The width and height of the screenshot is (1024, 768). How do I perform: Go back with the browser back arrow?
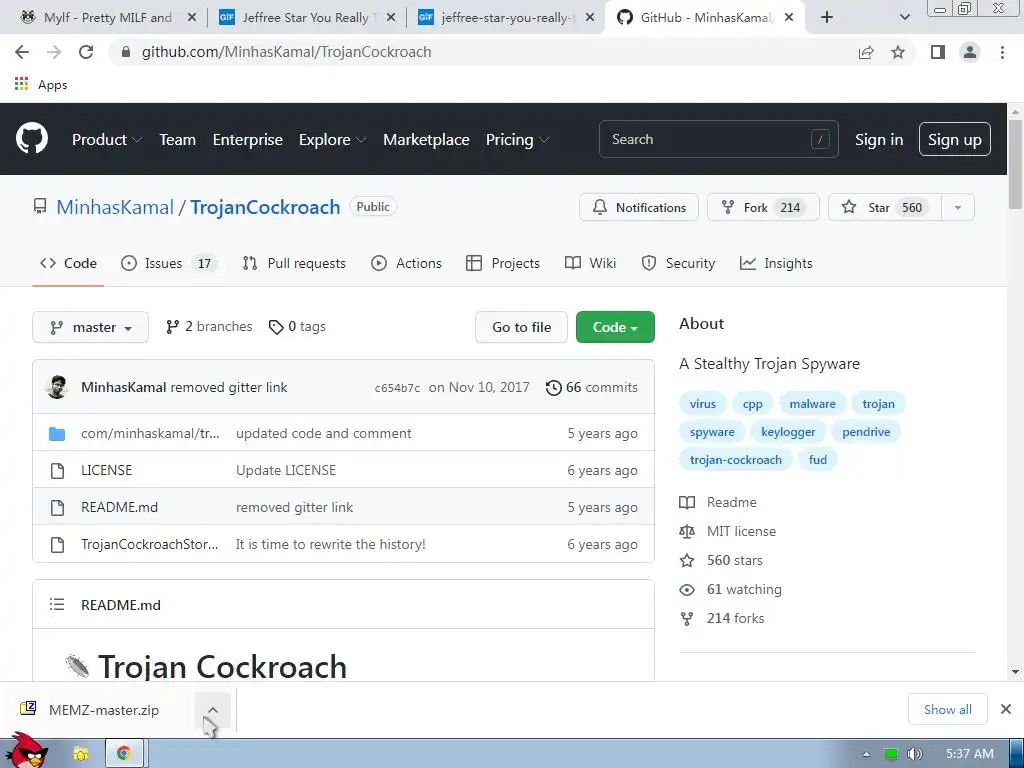click(x=22, y=52)
